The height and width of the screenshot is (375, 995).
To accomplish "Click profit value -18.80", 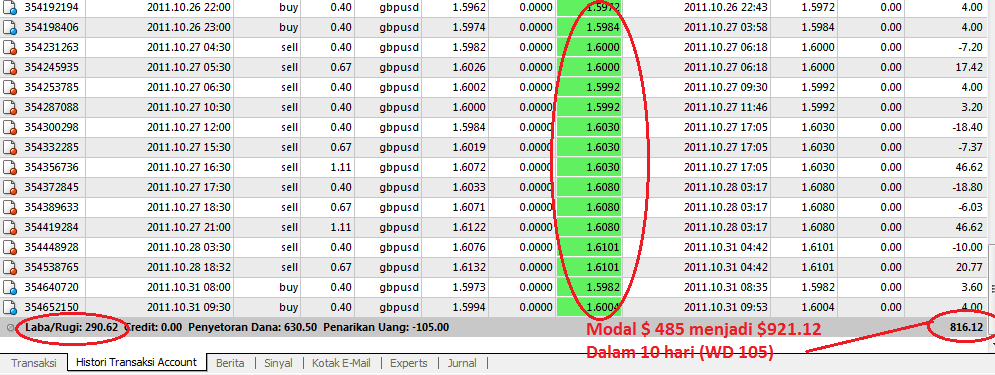I will (968, 187).
